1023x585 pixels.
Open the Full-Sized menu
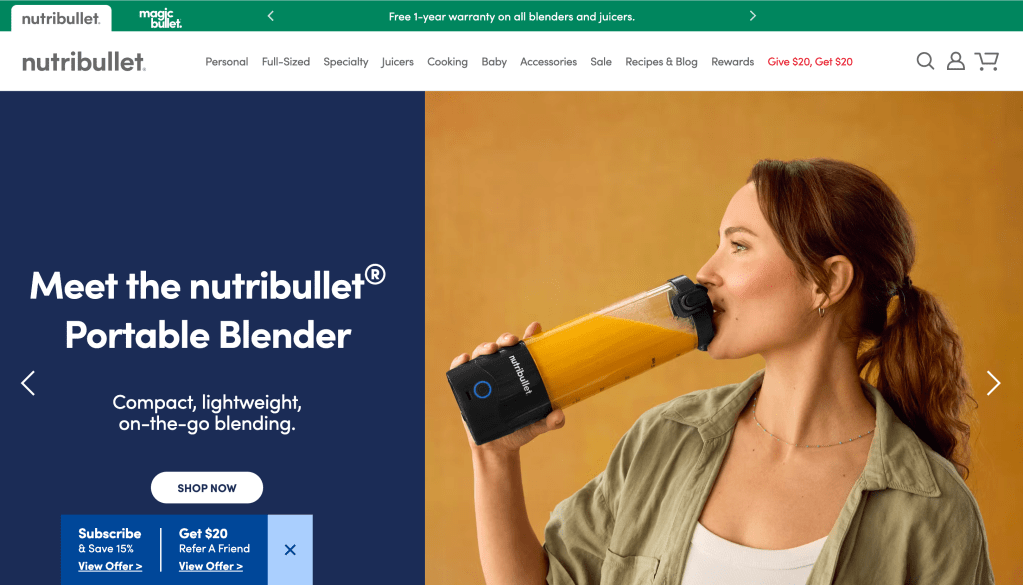[x=286, y=62]
